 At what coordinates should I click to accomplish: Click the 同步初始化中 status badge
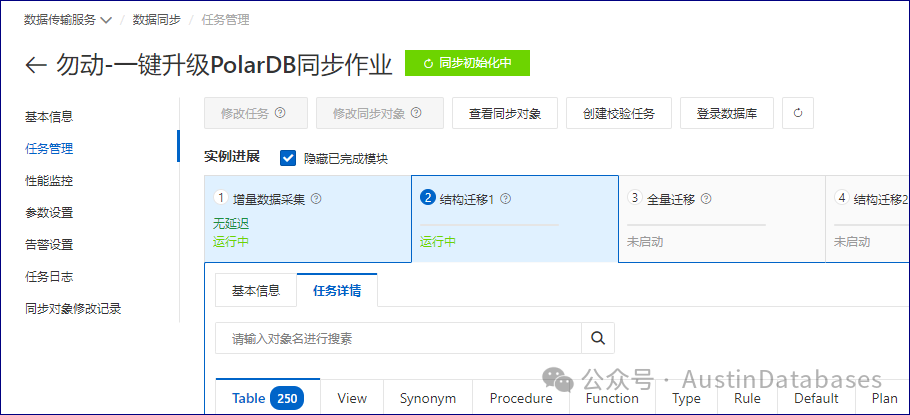[467, 63]
